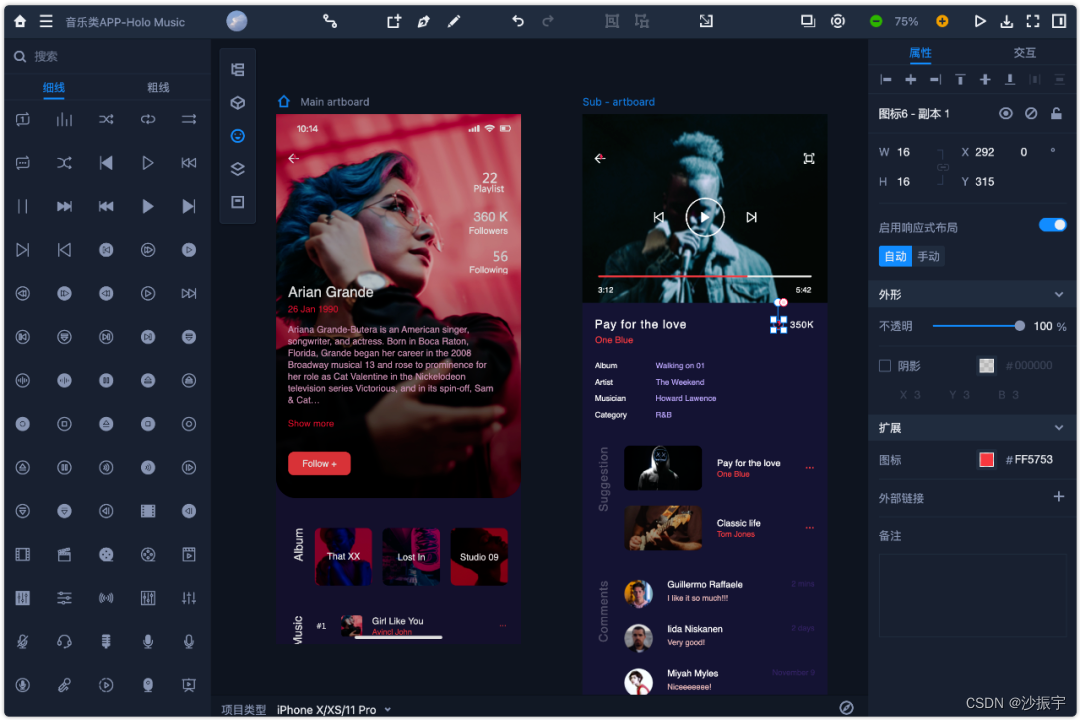Open the components cube panel
Screen dimensions: 1082x721
pos(237,102)
